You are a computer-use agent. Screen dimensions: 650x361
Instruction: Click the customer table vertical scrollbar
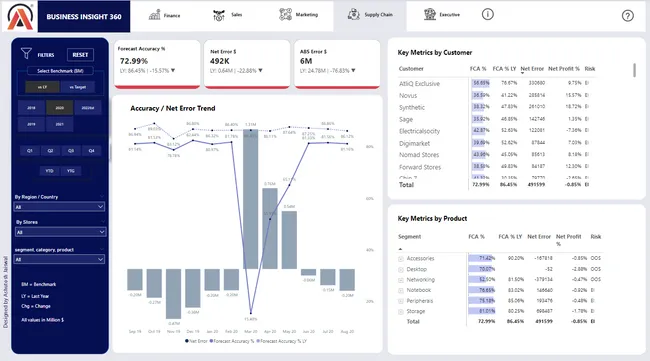tap(634, 70)
